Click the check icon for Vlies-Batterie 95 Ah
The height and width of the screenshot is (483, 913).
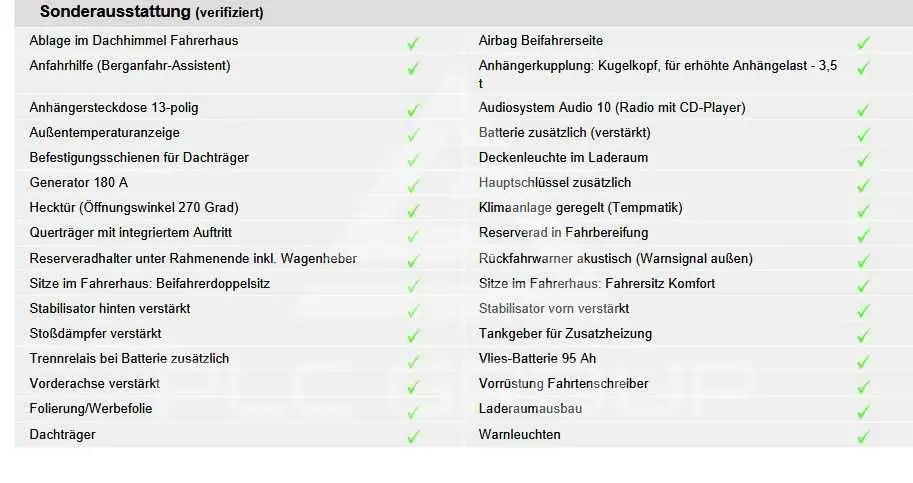pyautogui.click(x=863, y=361)
